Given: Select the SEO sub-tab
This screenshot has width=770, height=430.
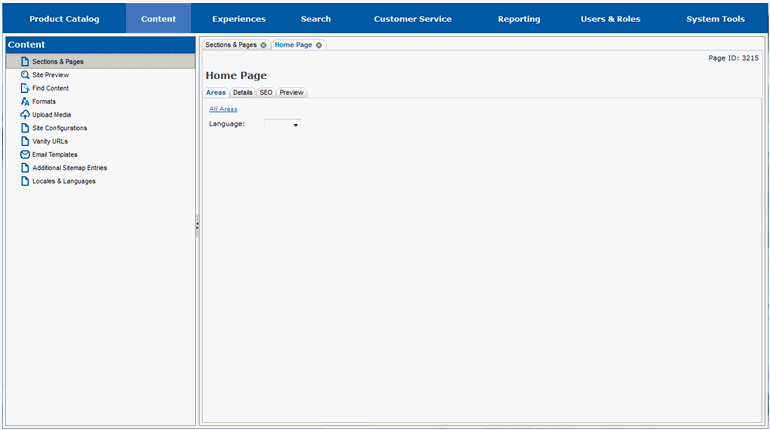Looking at the screenshot, I should tap(266, 92).
